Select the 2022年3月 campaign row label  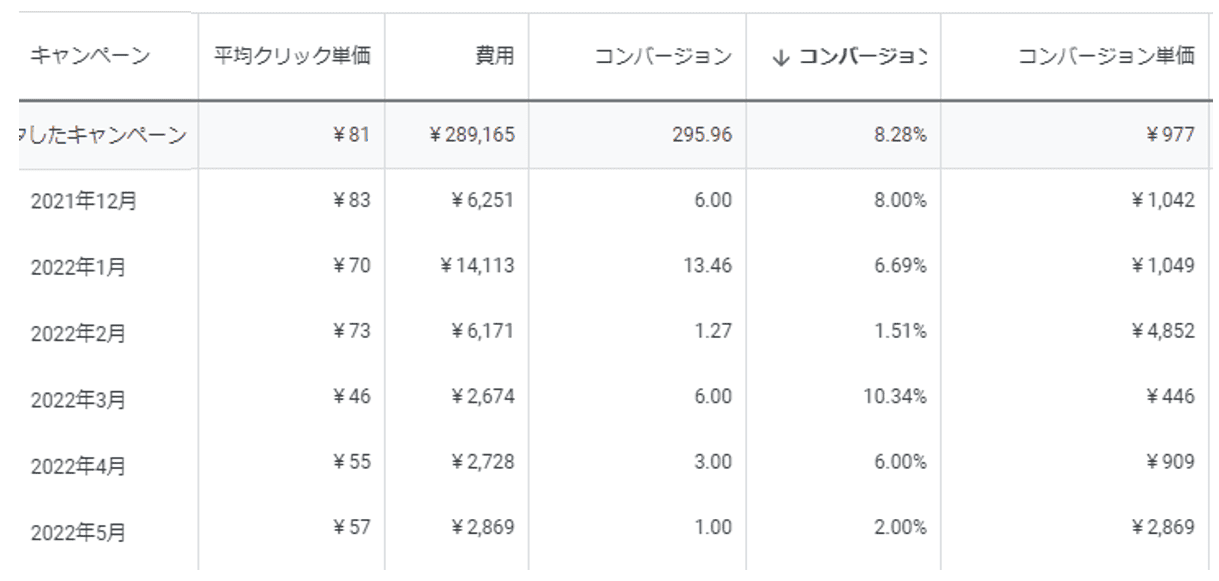point(78,399)
